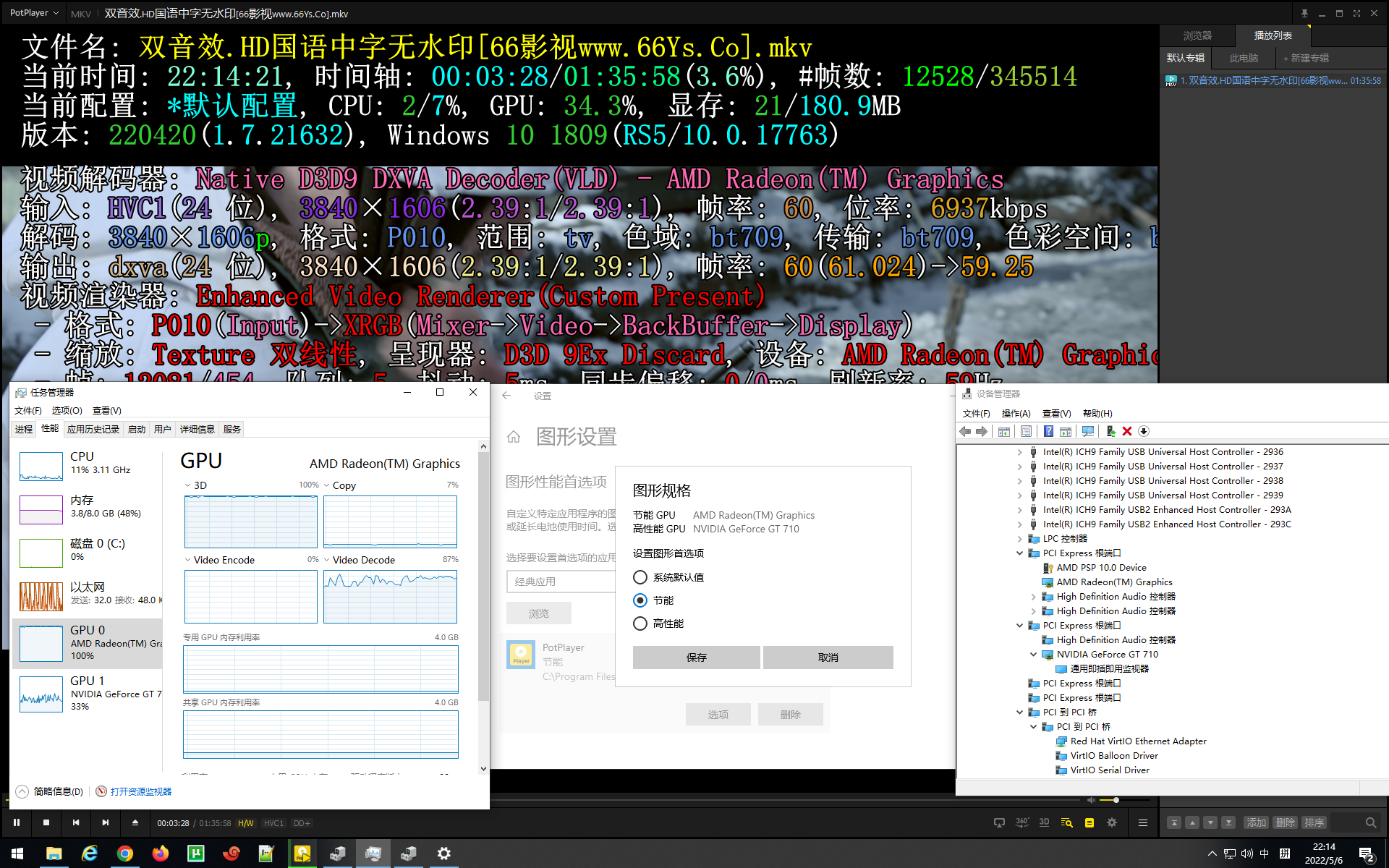The height and width of the screenshot is (868, 1389).
Task: Switch to 详细信息 tab in Task Manager
Action: tap(197, 429)
